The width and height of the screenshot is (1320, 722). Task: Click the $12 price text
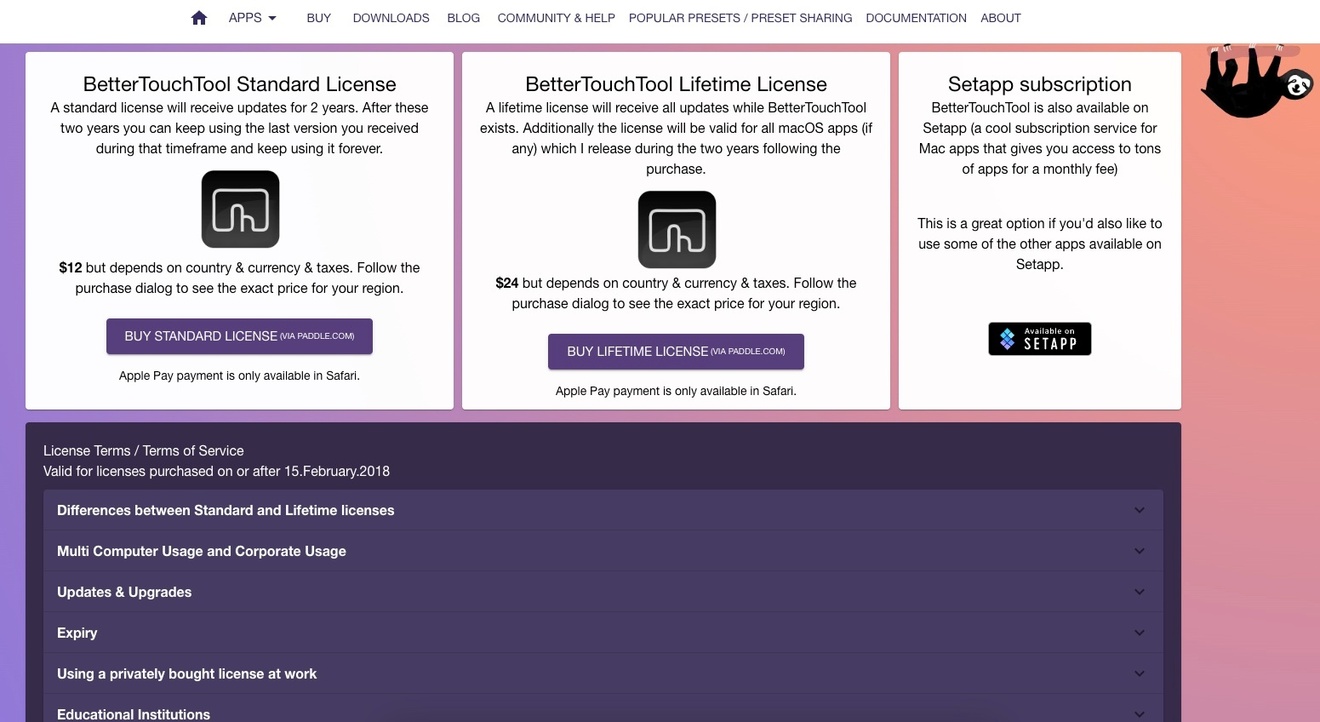[70, 268]
